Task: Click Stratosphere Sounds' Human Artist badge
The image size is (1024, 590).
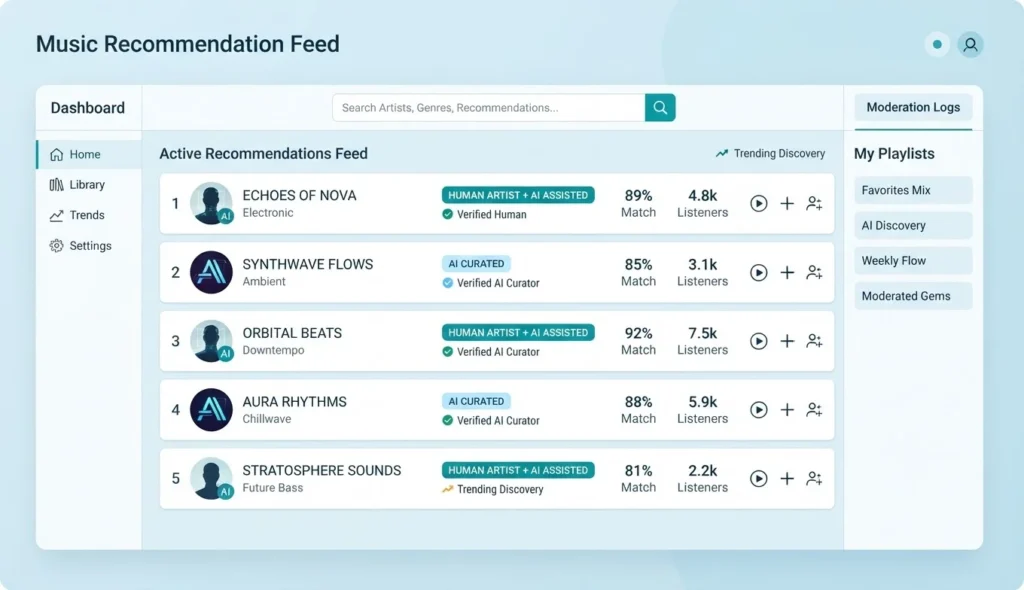Action: 518,470
